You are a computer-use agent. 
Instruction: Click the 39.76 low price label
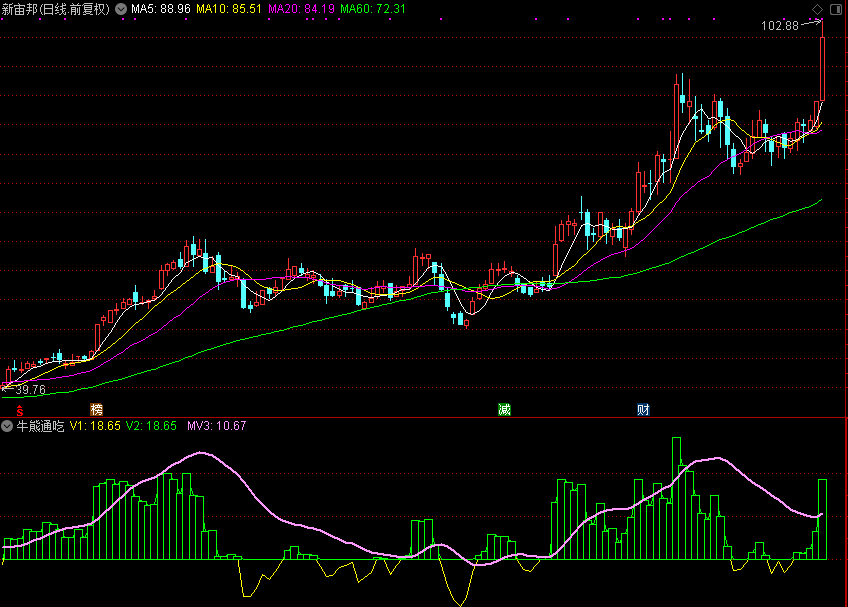[31, 390]
